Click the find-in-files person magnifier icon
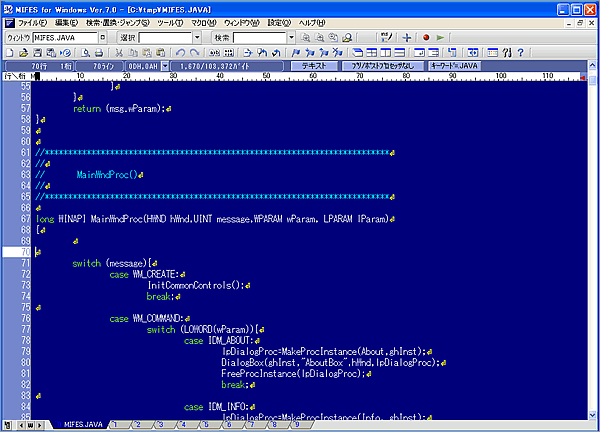Screen dimensions: 600x432 347,37
